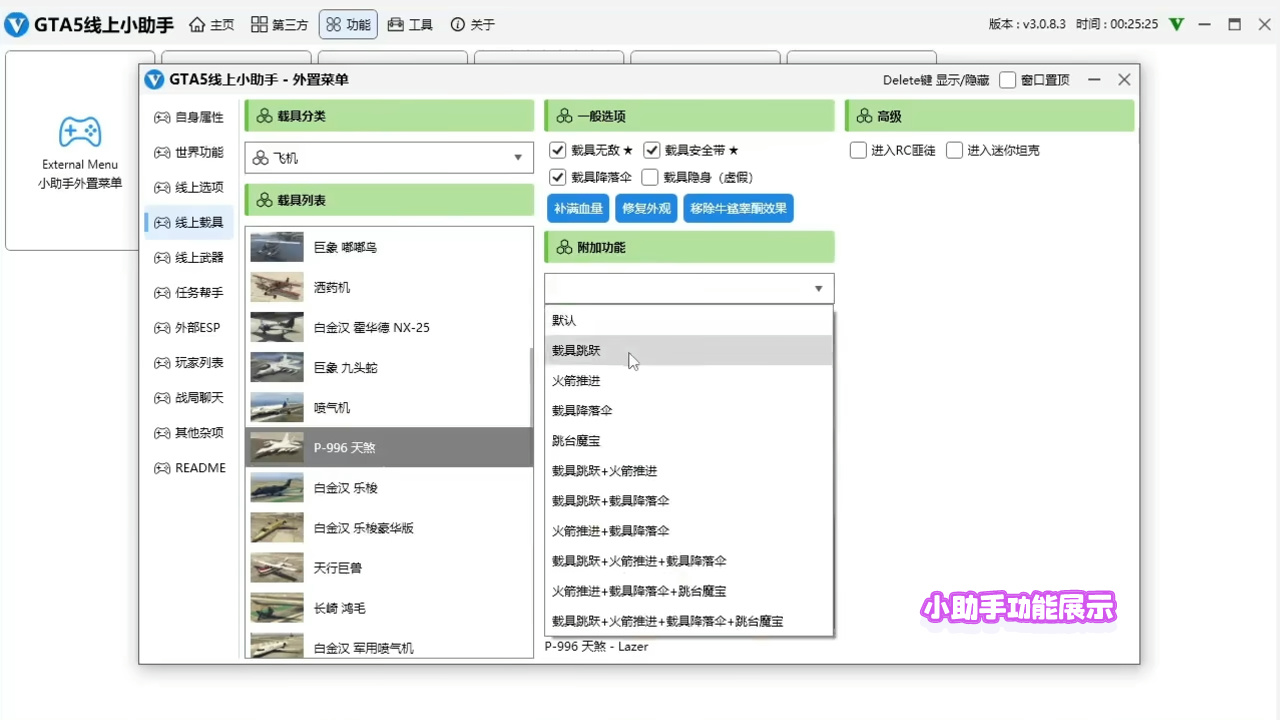Click the gamepad icon beside 自身属性
The image size is (1280, 720).
(x=162, y=117)
